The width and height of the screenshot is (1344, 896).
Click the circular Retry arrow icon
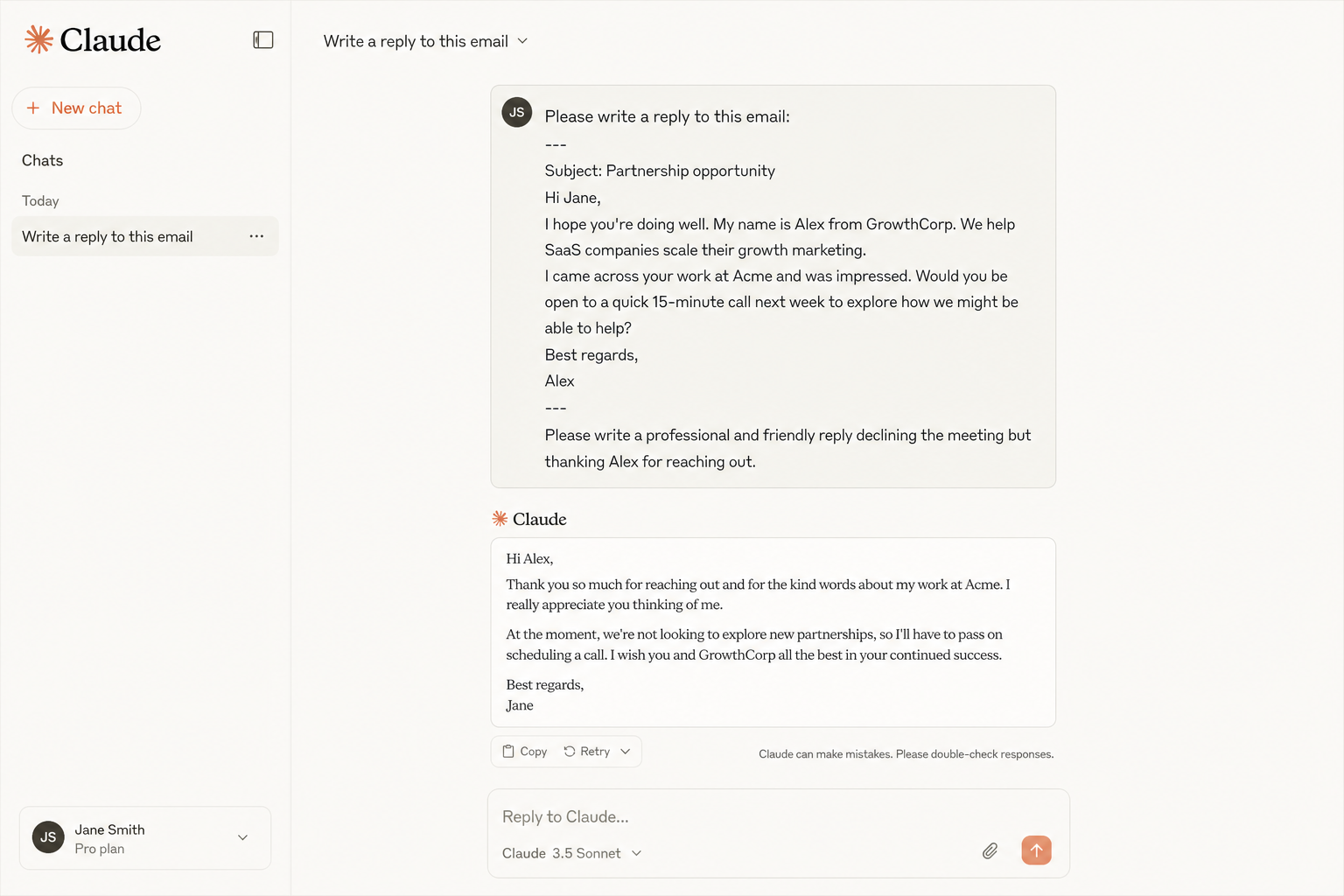coord(570,751)
